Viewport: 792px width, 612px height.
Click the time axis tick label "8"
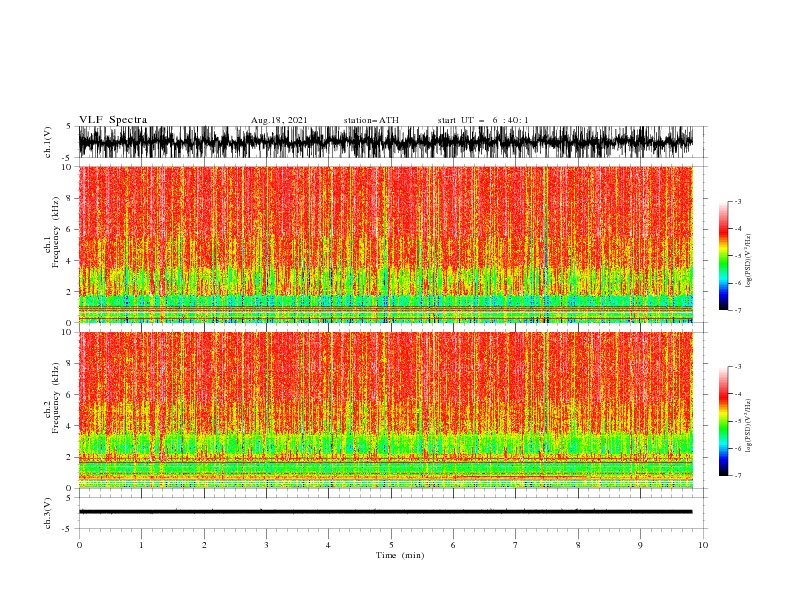[x=578, y=545]
